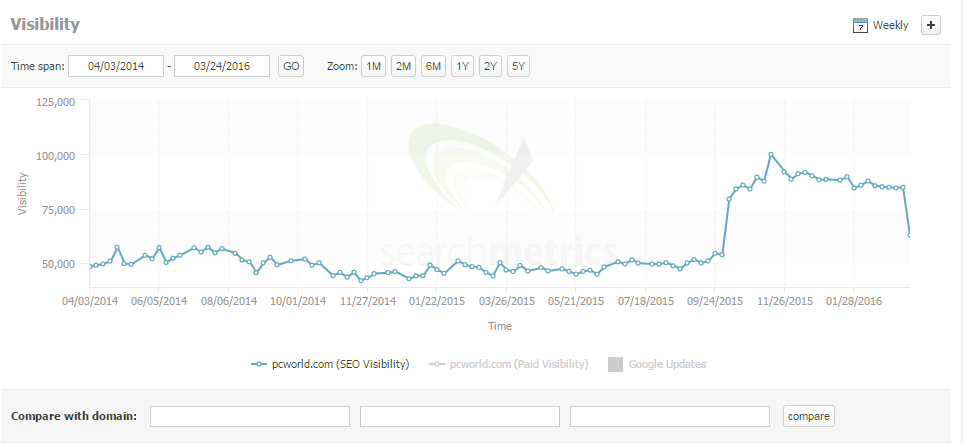Edit the start date field 04/03/2014
This screenshot has width=964, height=443.
pyautogui.click(x=116, y=66)
